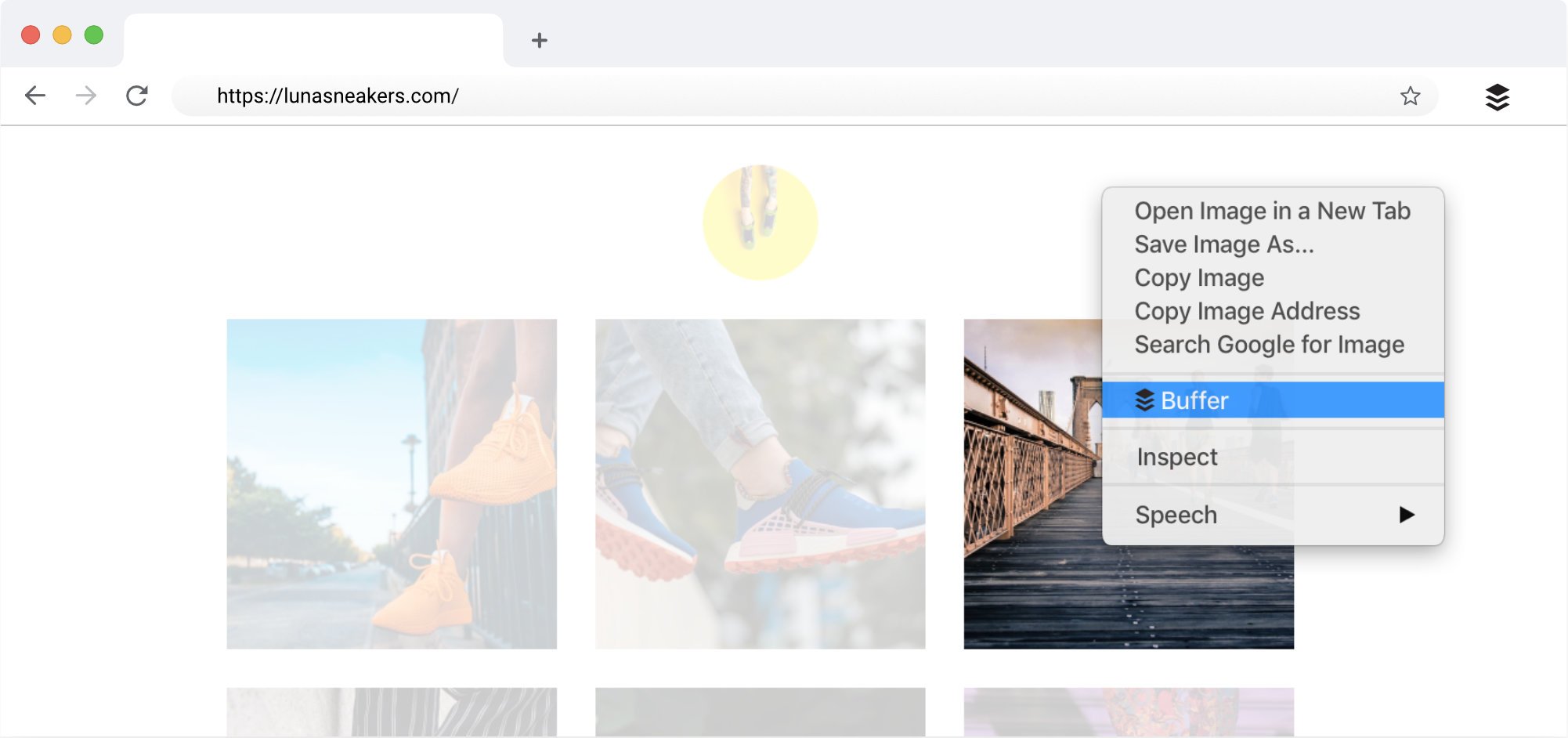1568x738 pixels.
Task: Click the Buffer extension icon in the toolbar
Action: click(1498, 96)
